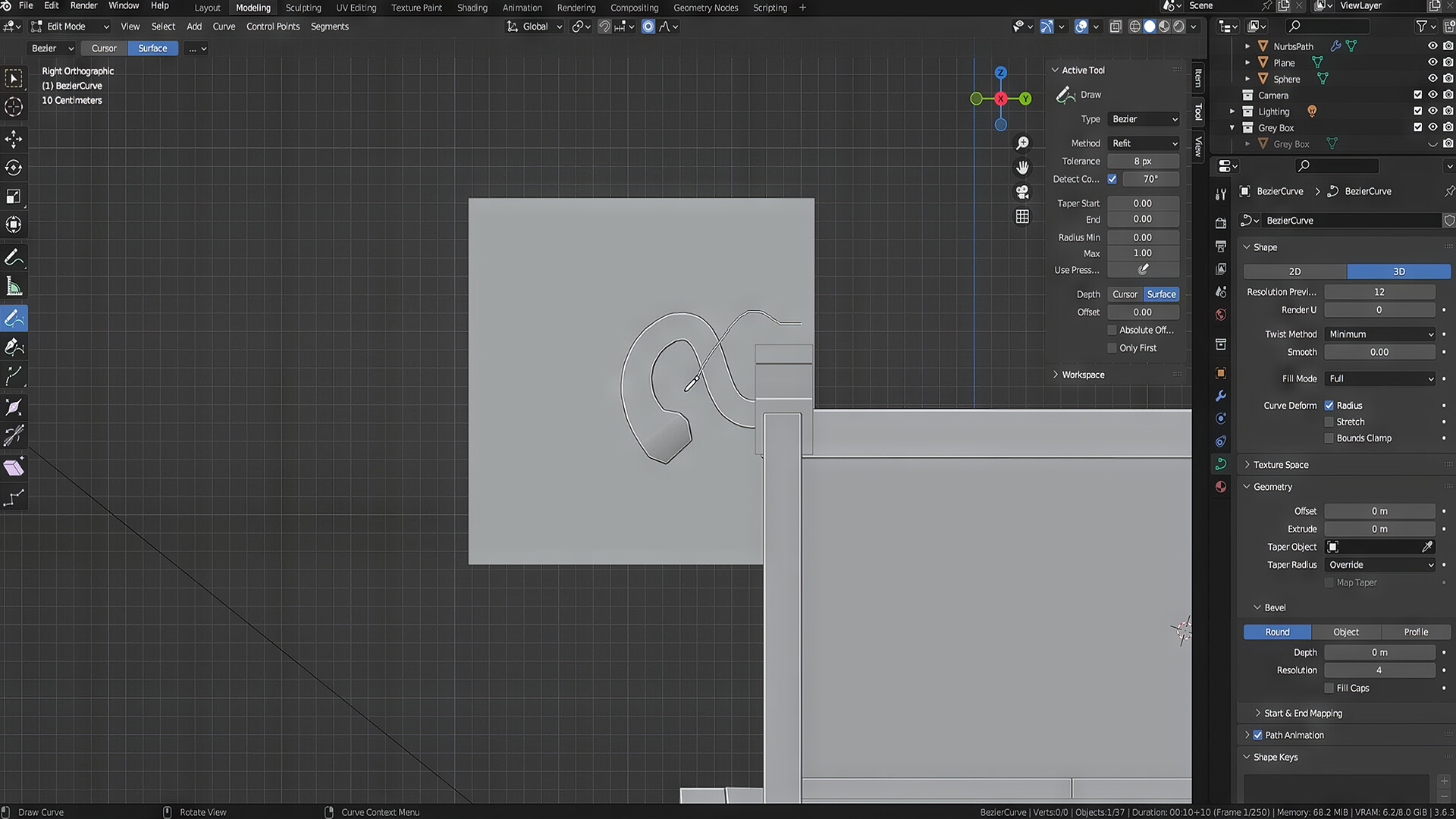This screenshot has width=1456, height=819.
Task: Collapse the Grey Box collection in the outliner
Action: (x=1233, y=127)
